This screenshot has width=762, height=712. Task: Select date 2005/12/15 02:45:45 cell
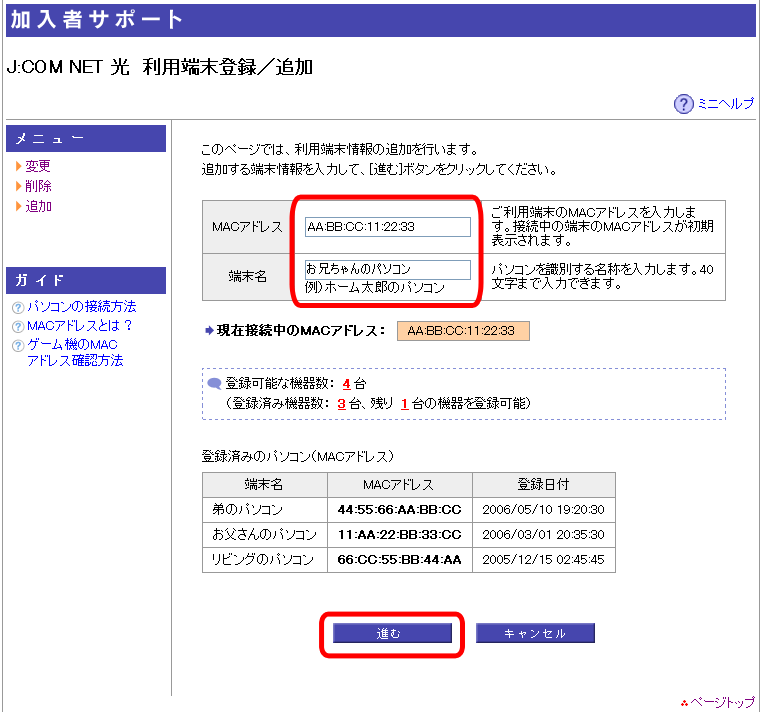[544, 560]
